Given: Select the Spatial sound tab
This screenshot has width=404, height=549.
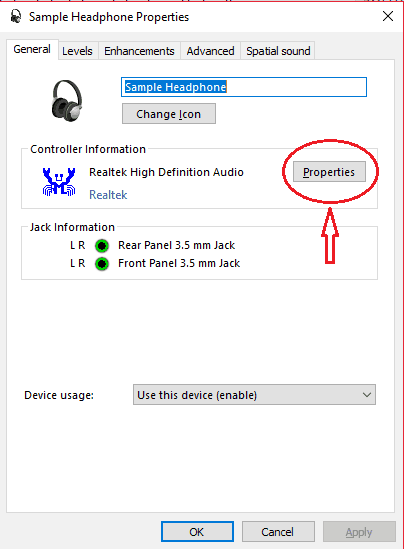Looking at the screenshot, I should click(278, 51).
